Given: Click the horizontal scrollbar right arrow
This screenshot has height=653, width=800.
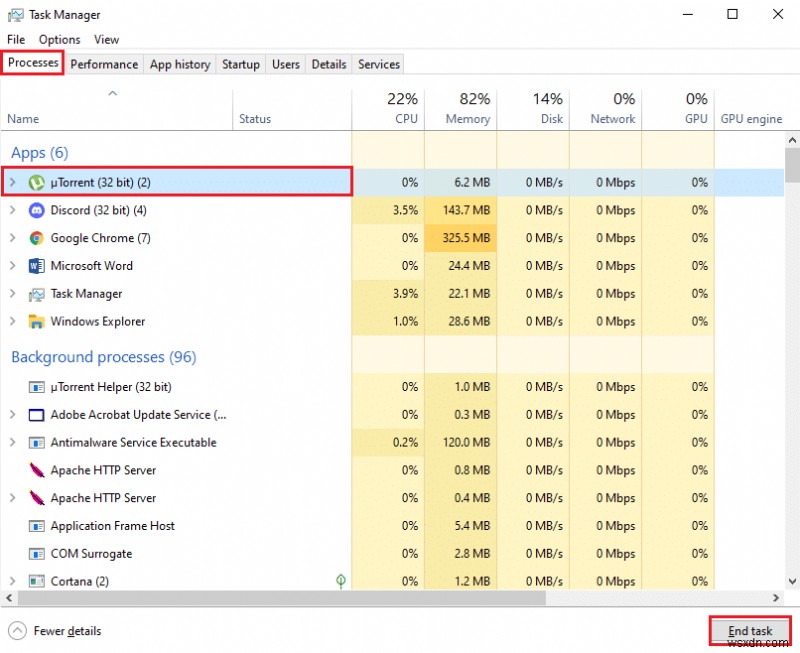Looking at the screenshot, I should point(776,597).
